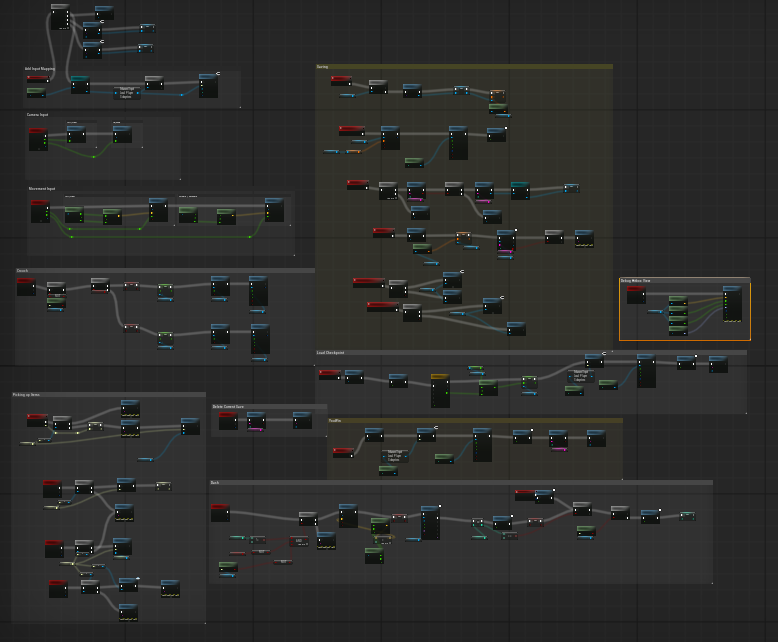Image resolution: width=778 pixels, height=642 pixels.
Task: Select the teal node in Saving group
Action: (520, 191)
